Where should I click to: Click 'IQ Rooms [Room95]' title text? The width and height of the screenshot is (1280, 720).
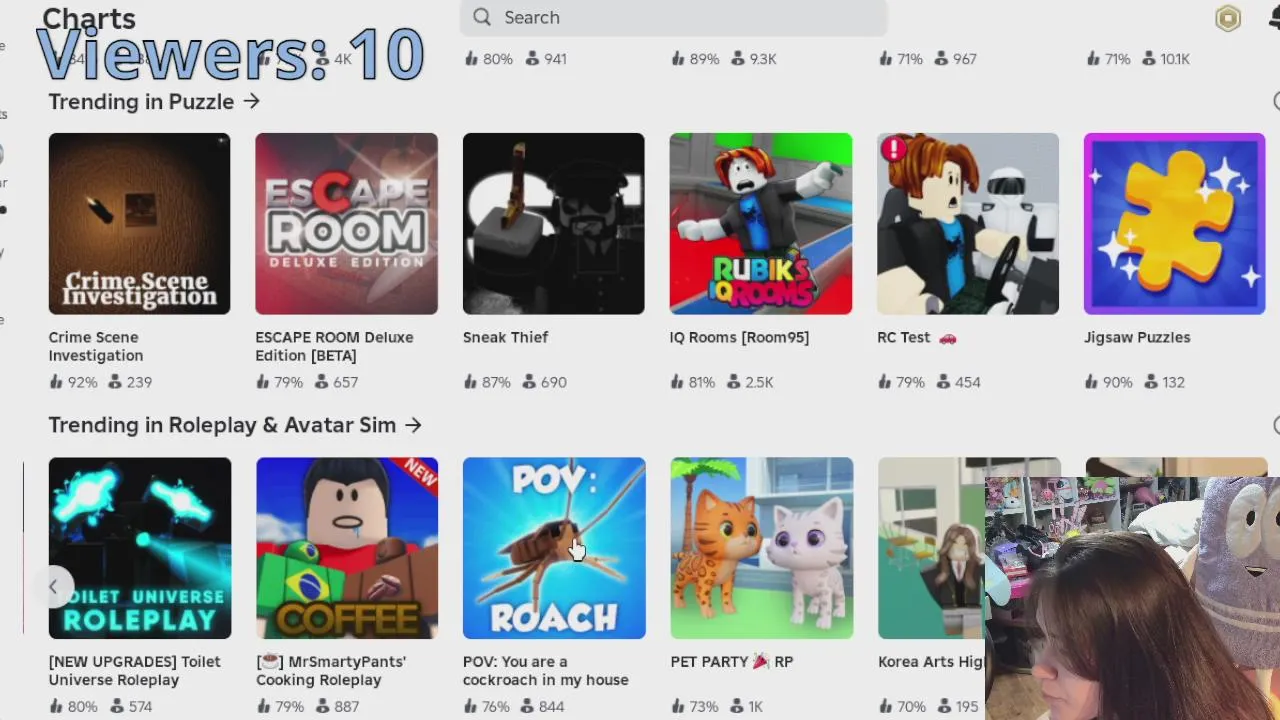[739, 337]
